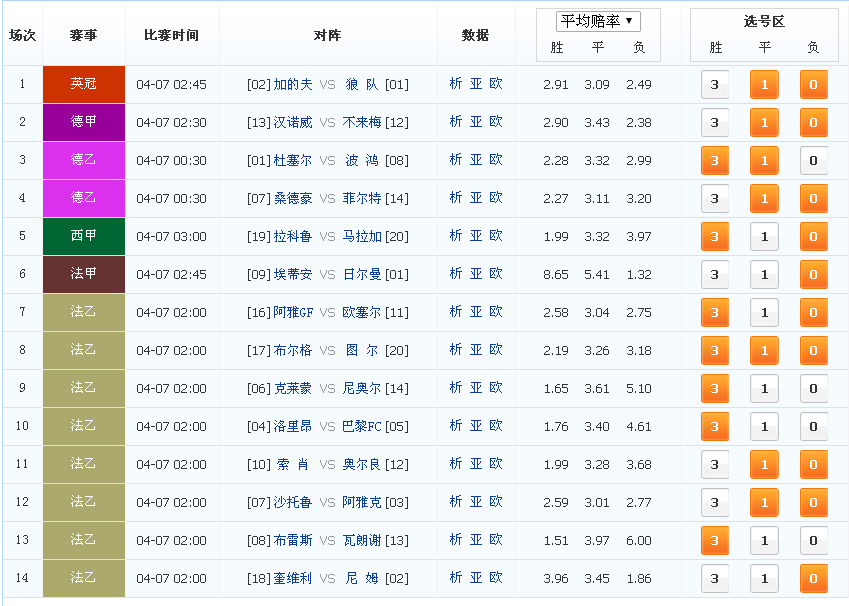This screenshot has width=849, height=606.
Task: Select win (3) for match 4 桑德豪
Action: pos(715,198)
